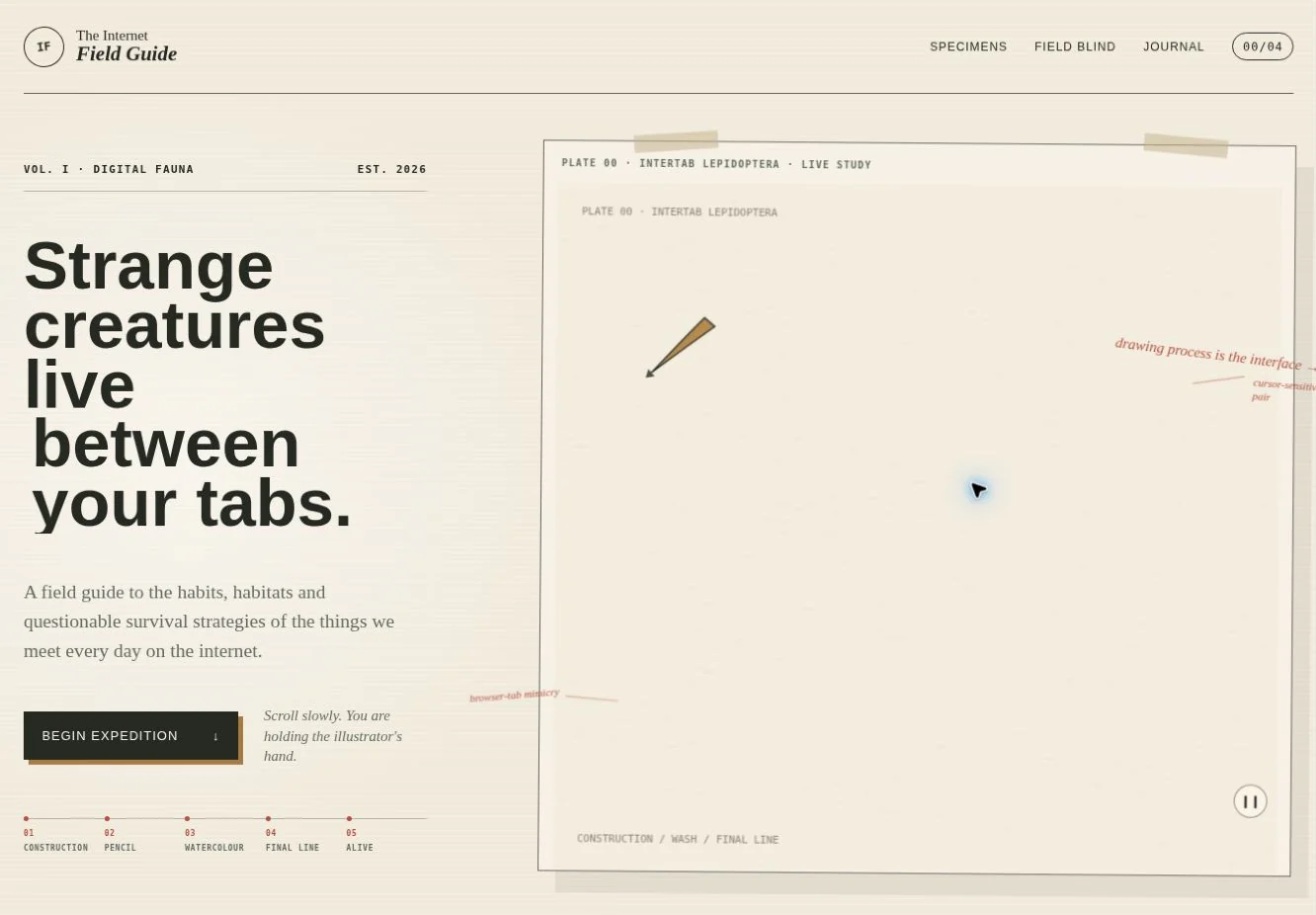Viewport: 1316px width, 915px height.
Task: Open the Field Blind nav item
Action: [x=1075, y=46]
